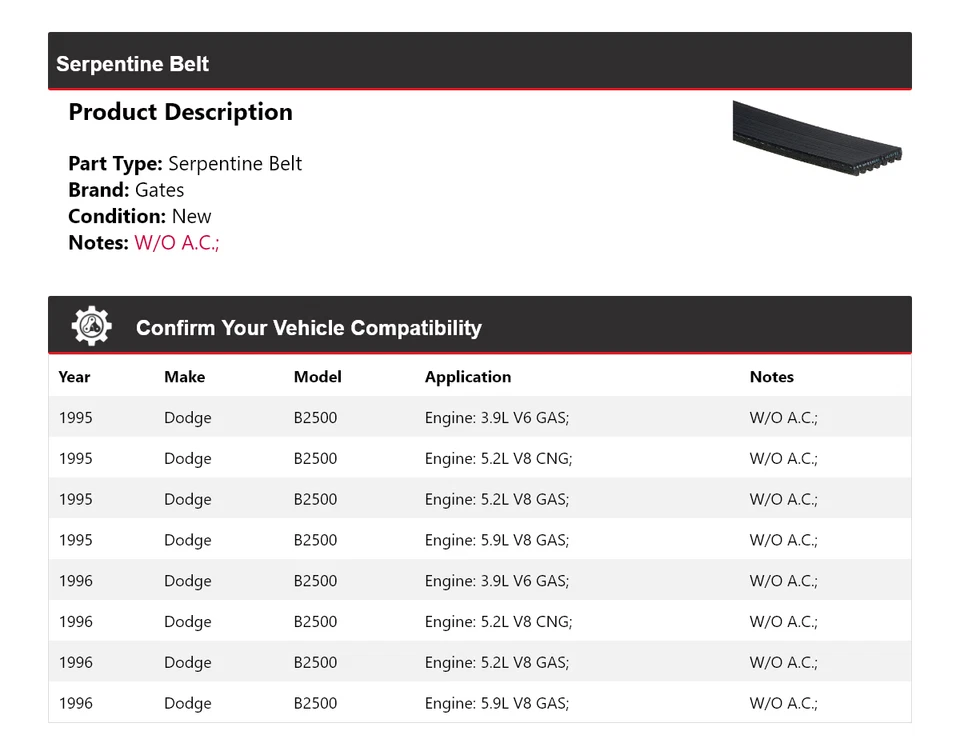The height and width of the screenshot is (755, 960).
Task: Select the 1996 5.2L V8 GAS row
Action: pyautogui.click(x=479, y=662)
